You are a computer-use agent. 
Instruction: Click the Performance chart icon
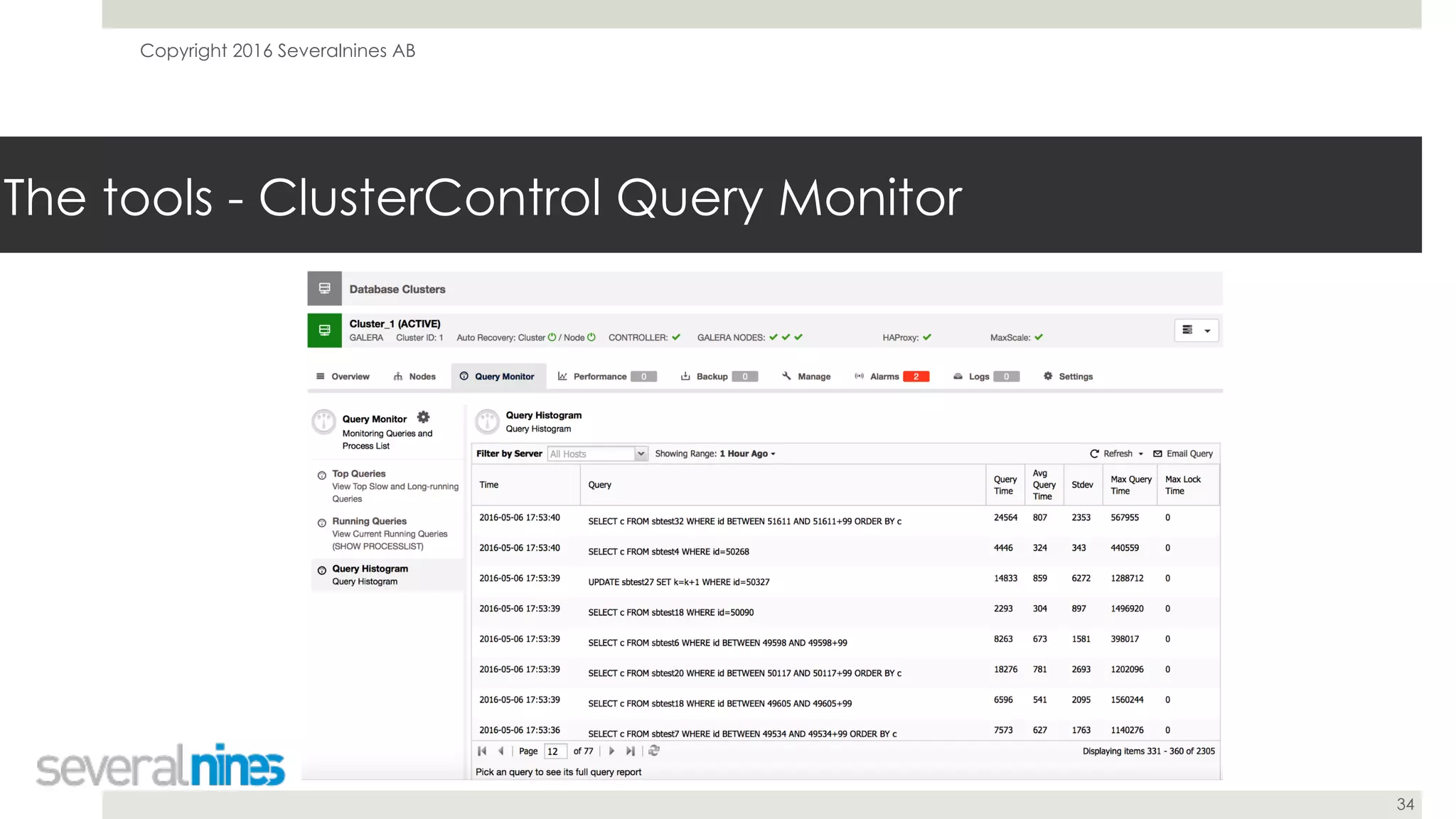pyautogui.click(x=562, y=376)
